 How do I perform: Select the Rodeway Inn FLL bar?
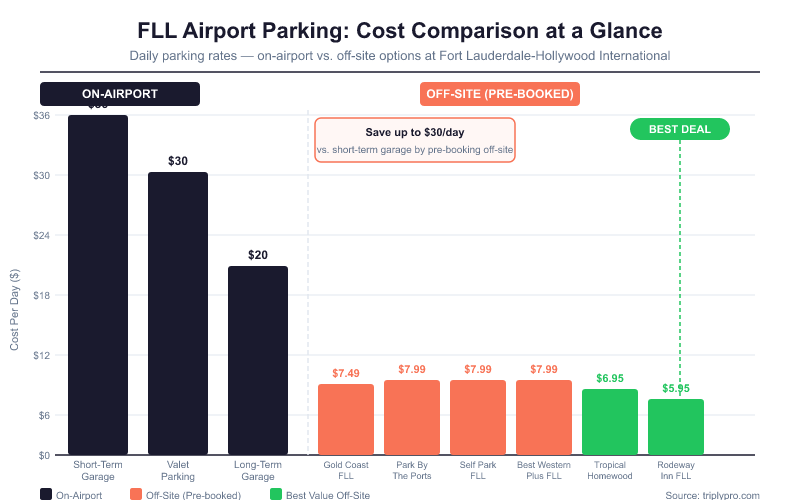pyautogui.click(x=676, y=427)
